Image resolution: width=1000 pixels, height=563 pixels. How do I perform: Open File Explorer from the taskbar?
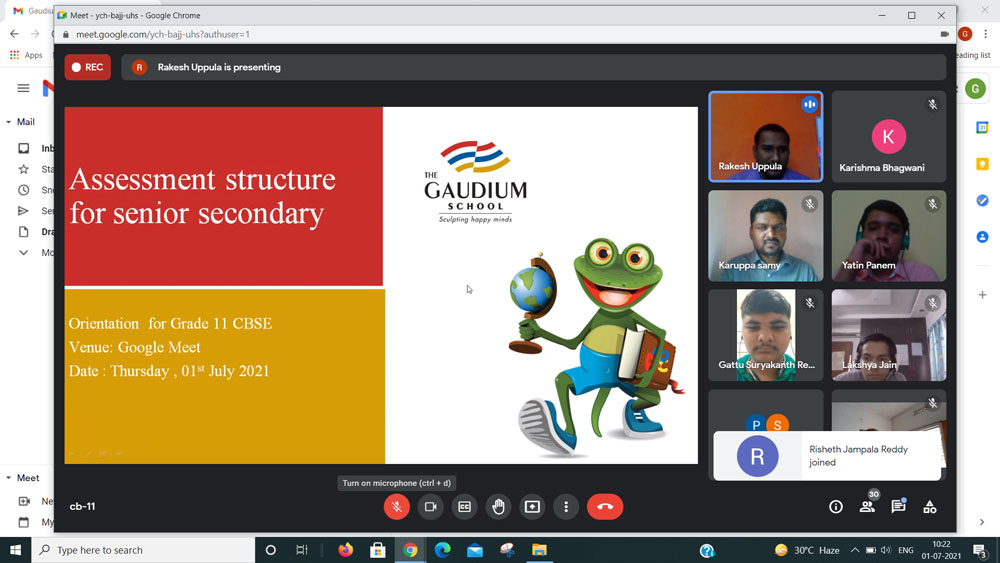(x=539, y=550)
